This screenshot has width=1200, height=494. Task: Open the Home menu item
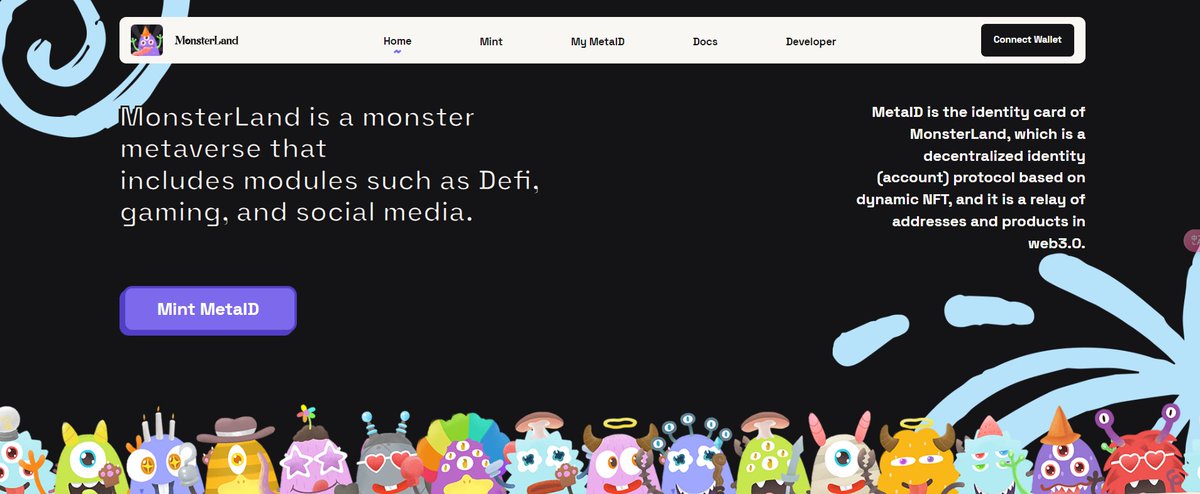pyautogui.click(x=397, y=41)
